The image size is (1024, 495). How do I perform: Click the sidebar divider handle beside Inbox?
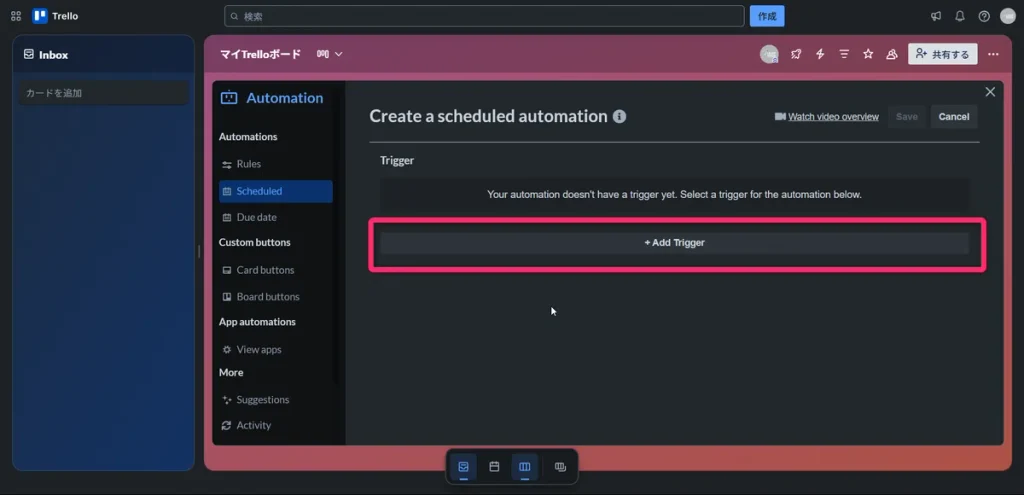pos(199,251)
